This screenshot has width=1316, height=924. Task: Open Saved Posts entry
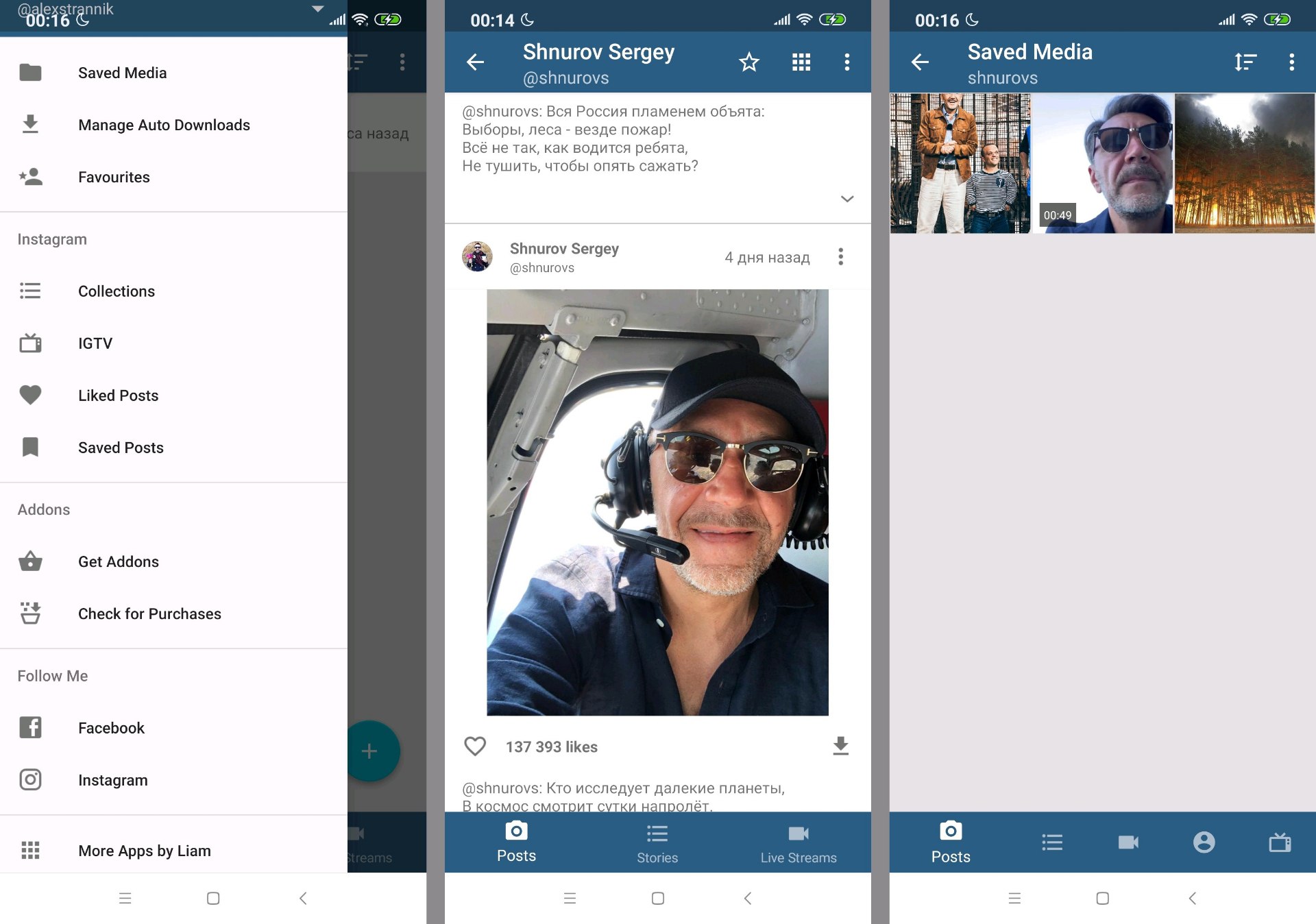173,448
